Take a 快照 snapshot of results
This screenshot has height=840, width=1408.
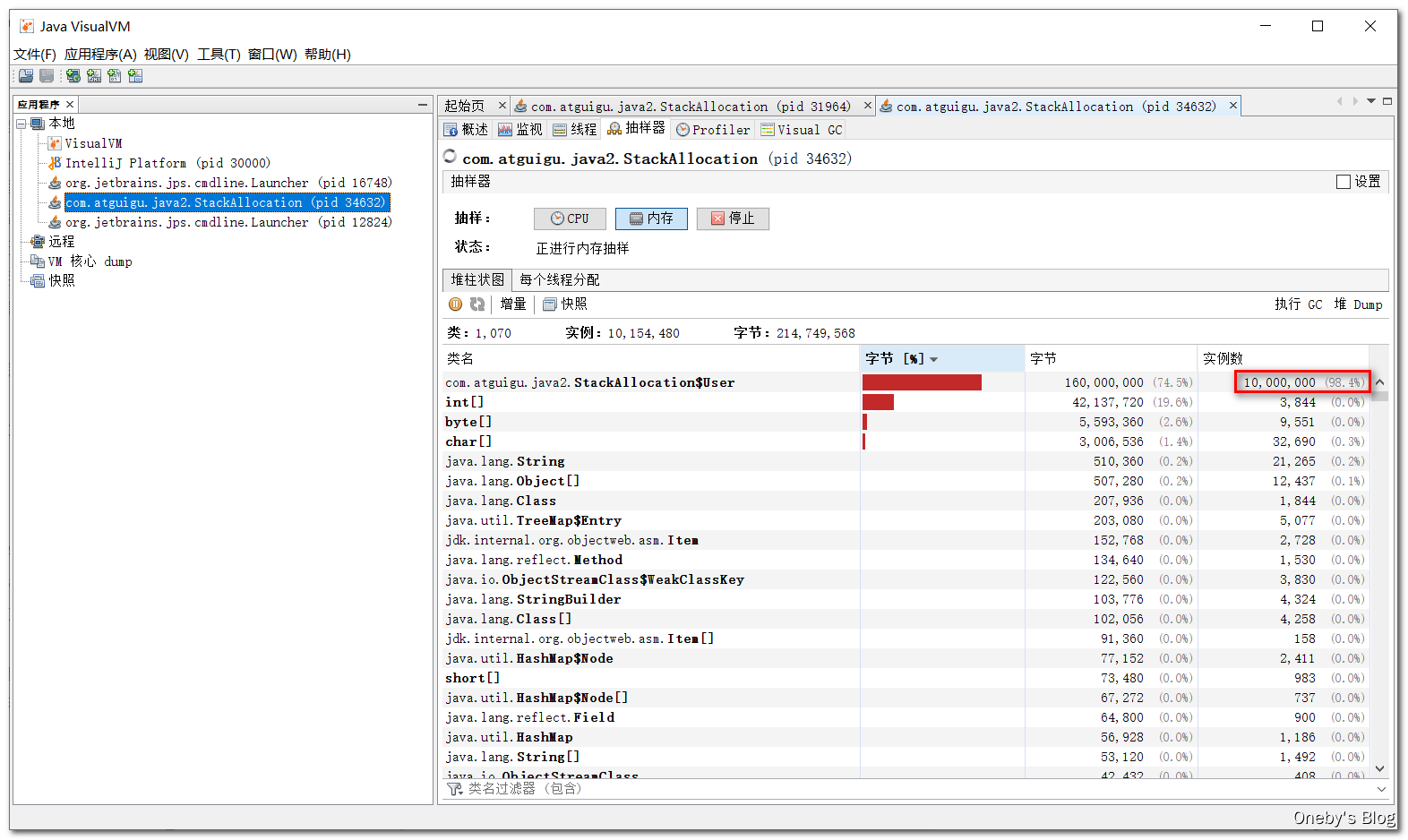tap(565, 304)
